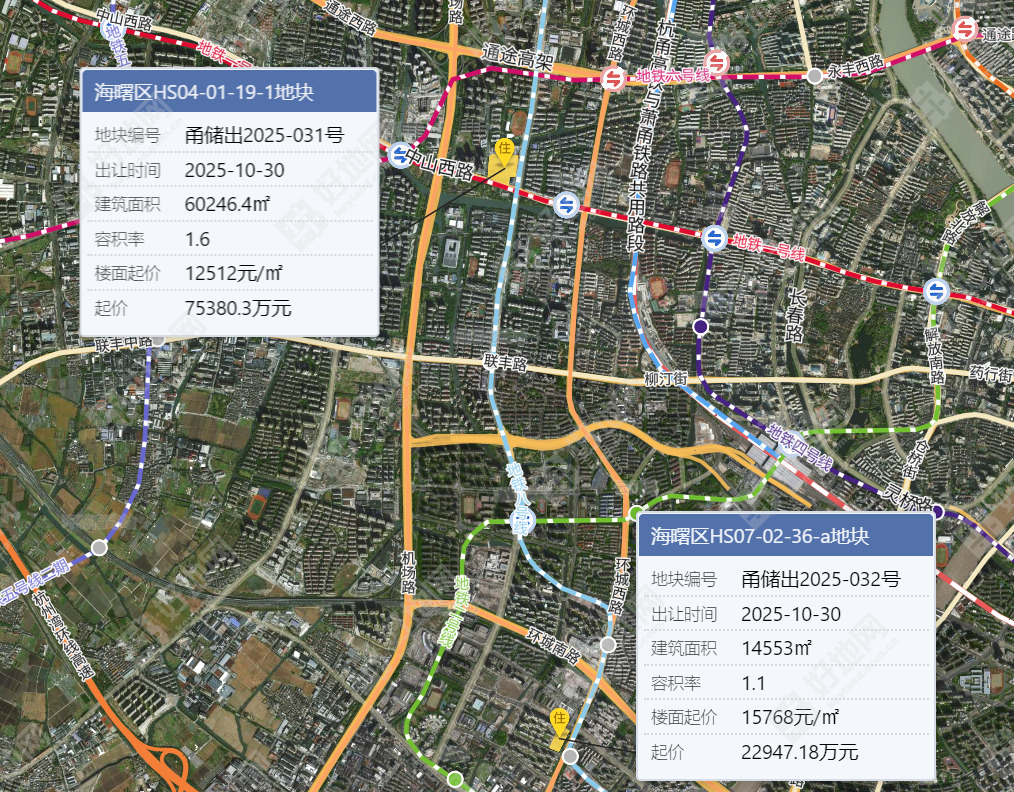The image size is (1014, 792).
Task: Click the 通途高架 road label
Action: 517,56
